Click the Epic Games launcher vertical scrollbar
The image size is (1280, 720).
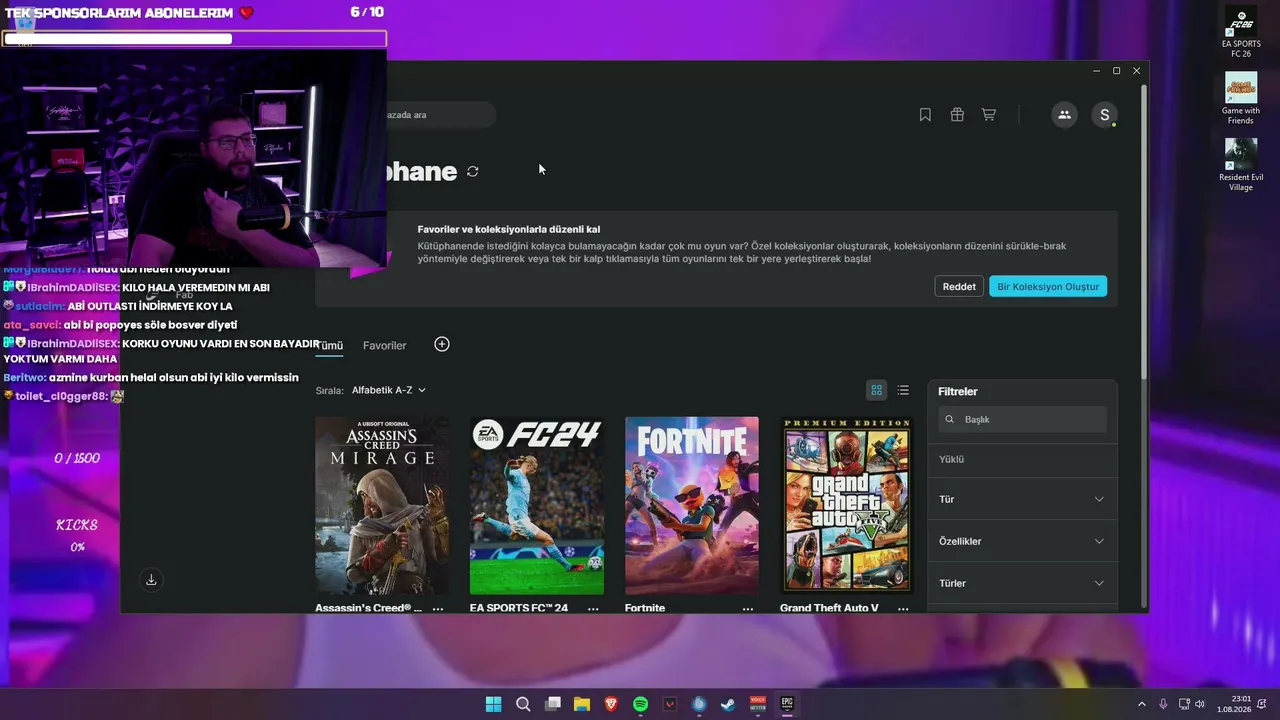pyautogui.click(x=1143, y=230)
